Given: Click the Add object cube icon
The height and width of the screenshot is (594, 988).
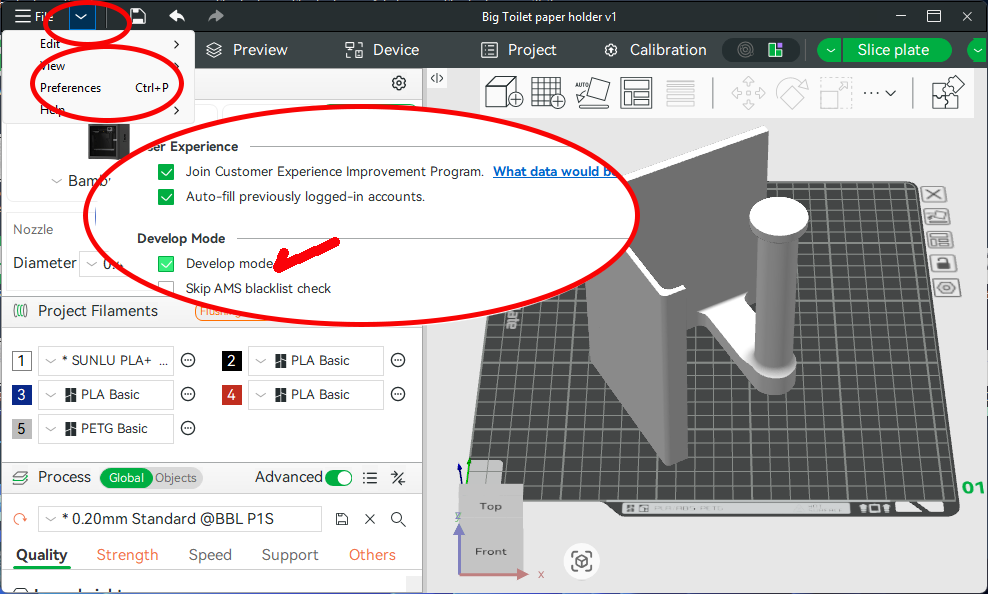Looking at the screenshot, I should 504,94.
